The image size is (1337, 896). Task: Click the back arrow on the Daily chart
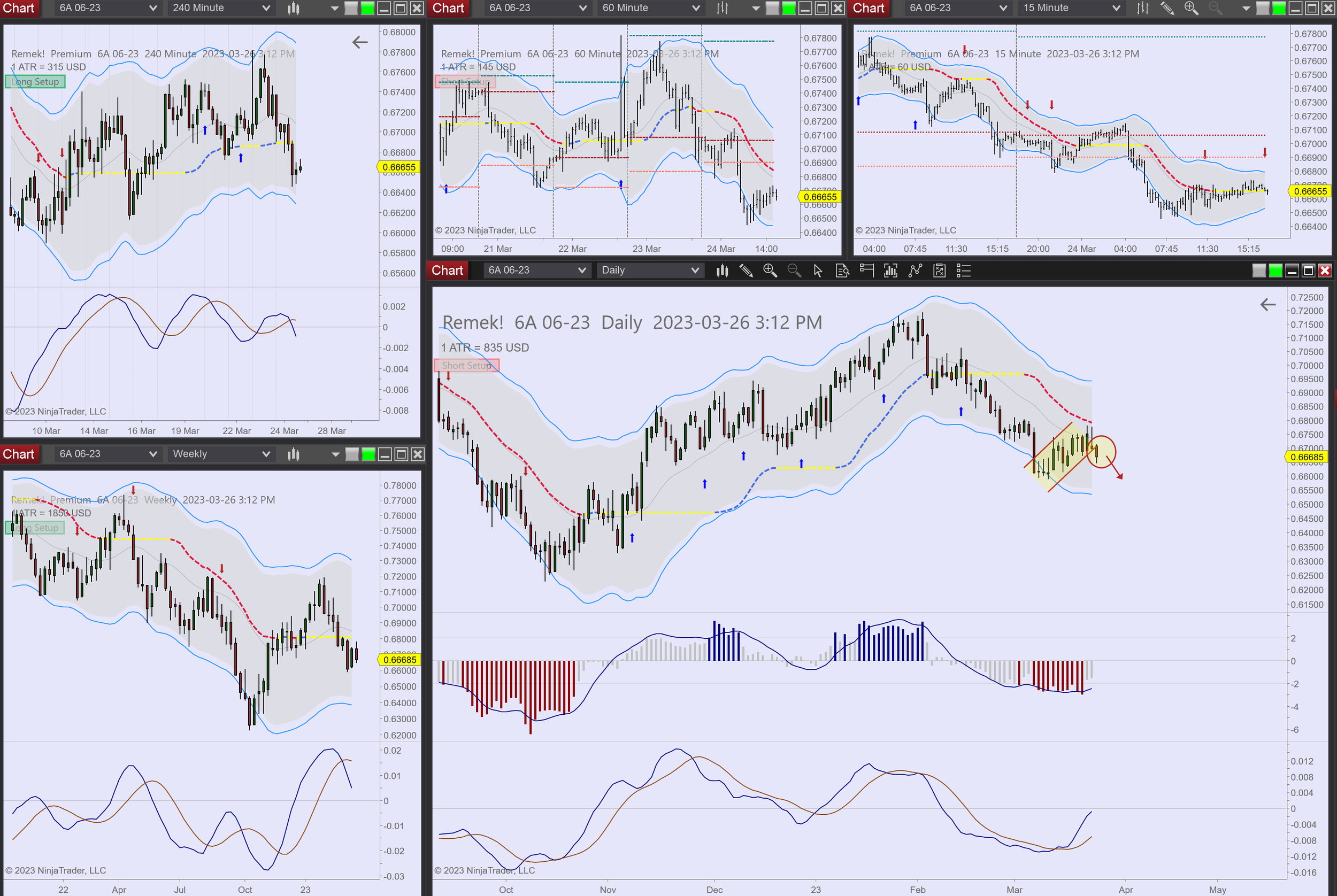[x=1268, y=305]
